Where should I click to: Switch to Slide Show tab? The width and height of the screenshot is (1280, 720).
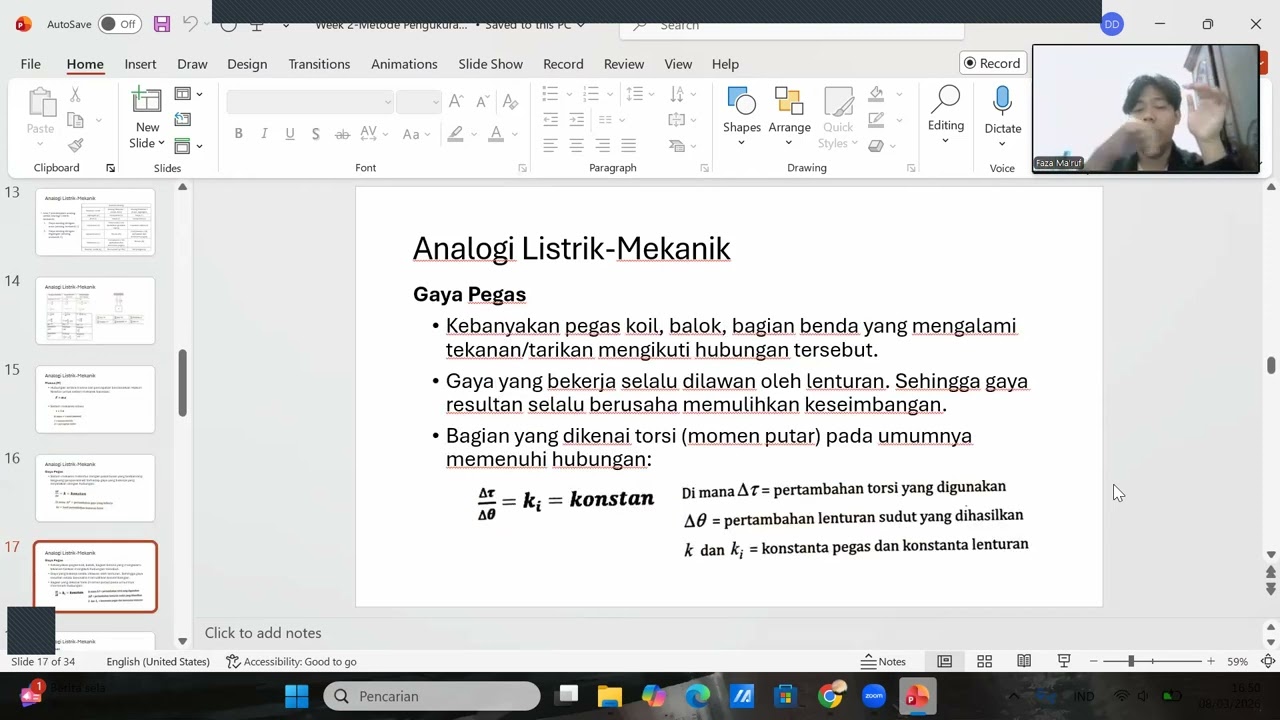tap(490, 63)
